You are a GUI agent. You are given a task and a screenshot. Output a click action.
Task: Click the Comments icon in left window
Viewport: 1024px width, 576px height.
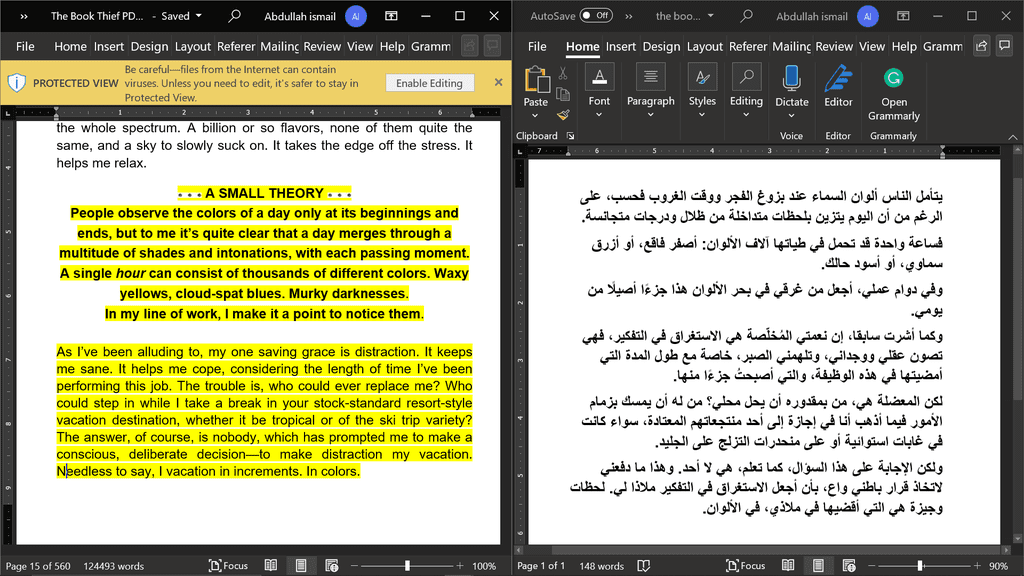pyautogui.click(x=492, y=46)
